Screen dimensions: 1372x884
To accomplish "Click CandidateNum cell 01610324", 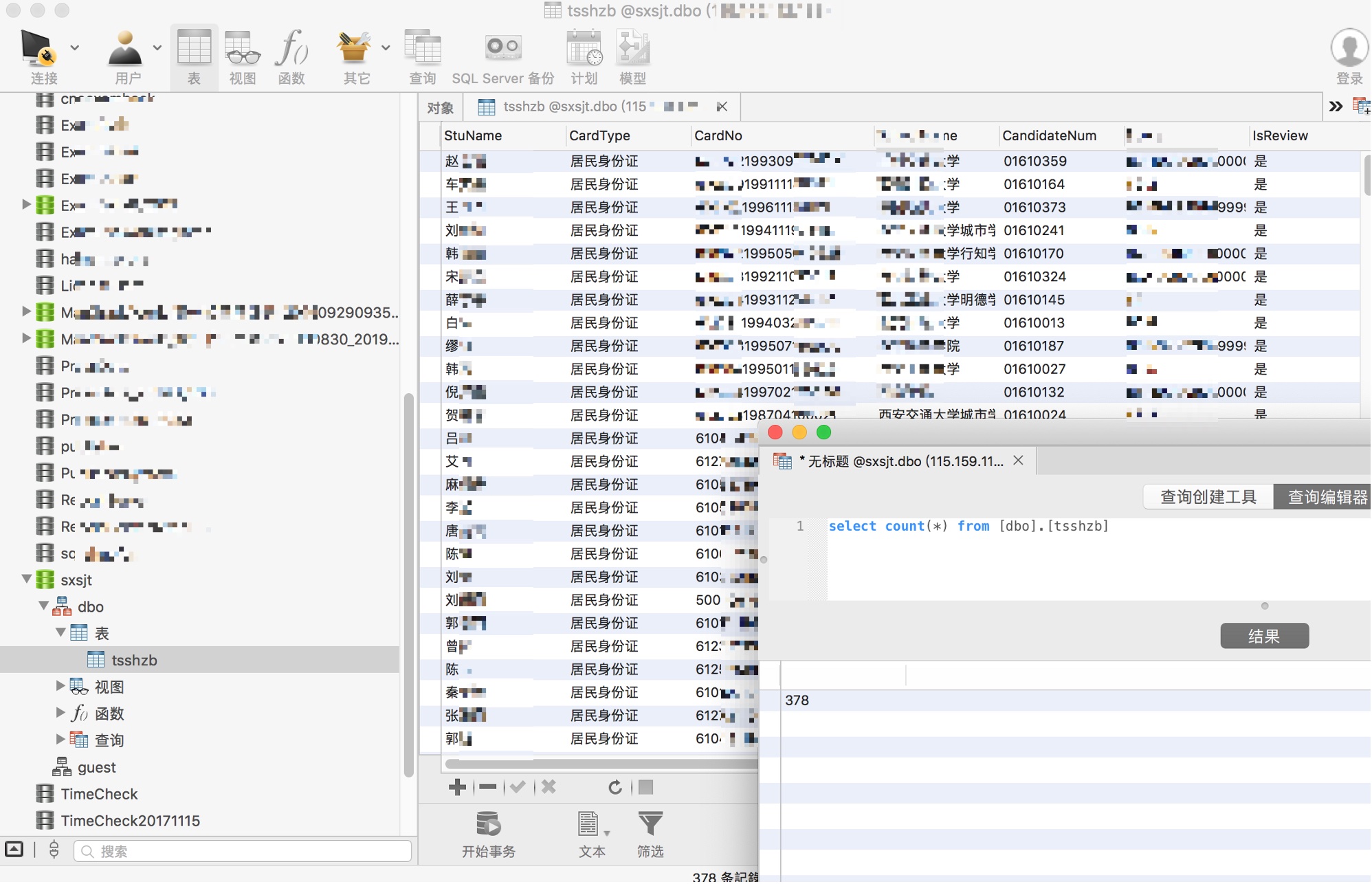I will click(x=1034, y=276).
